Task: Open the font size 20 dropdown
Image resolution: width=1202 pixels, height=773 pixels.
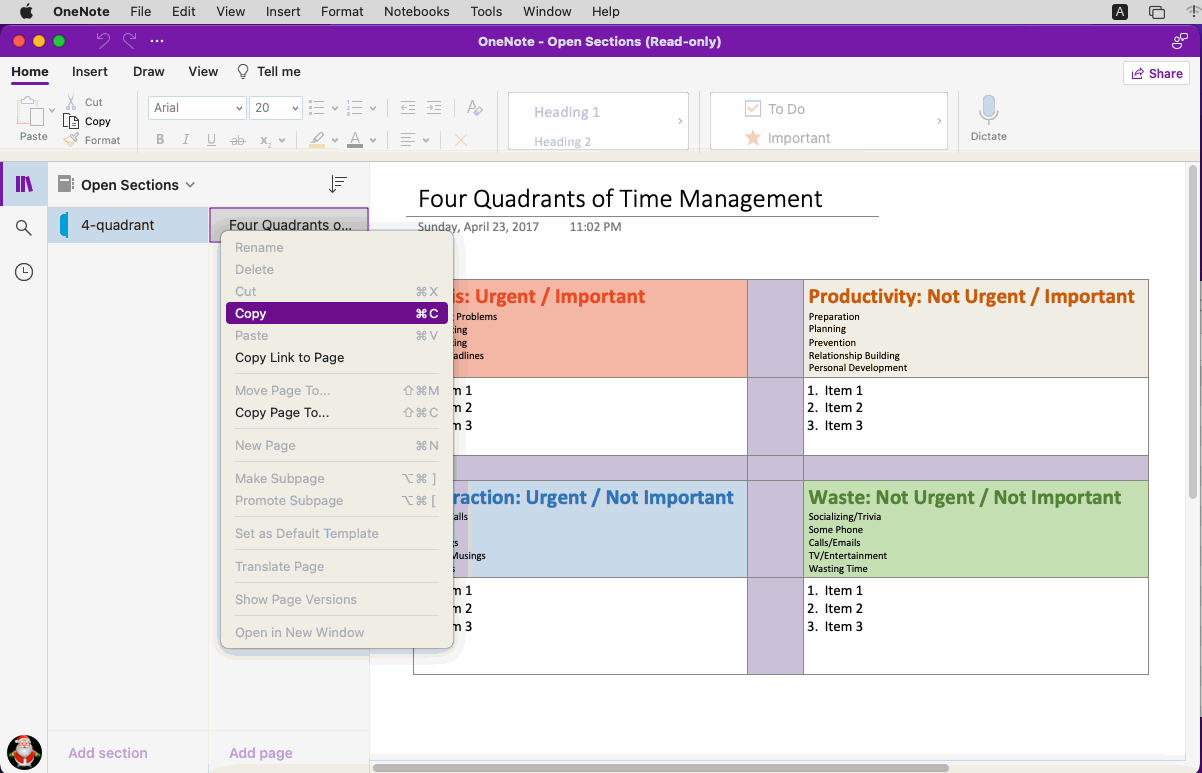Action: click(276, 108)
